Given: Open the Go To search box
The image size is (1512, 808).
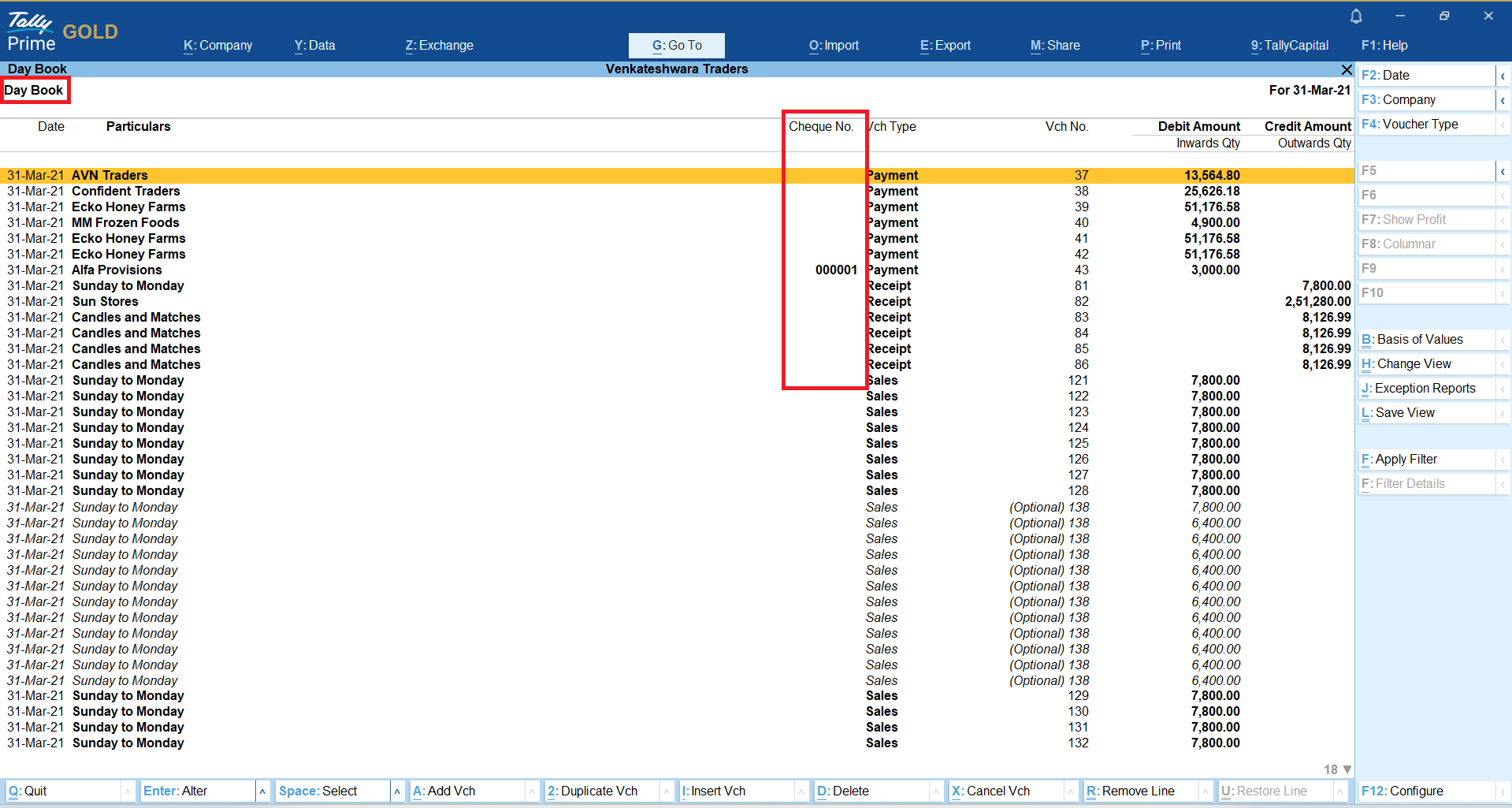Looking at the screenshot, I should [676, 46].
